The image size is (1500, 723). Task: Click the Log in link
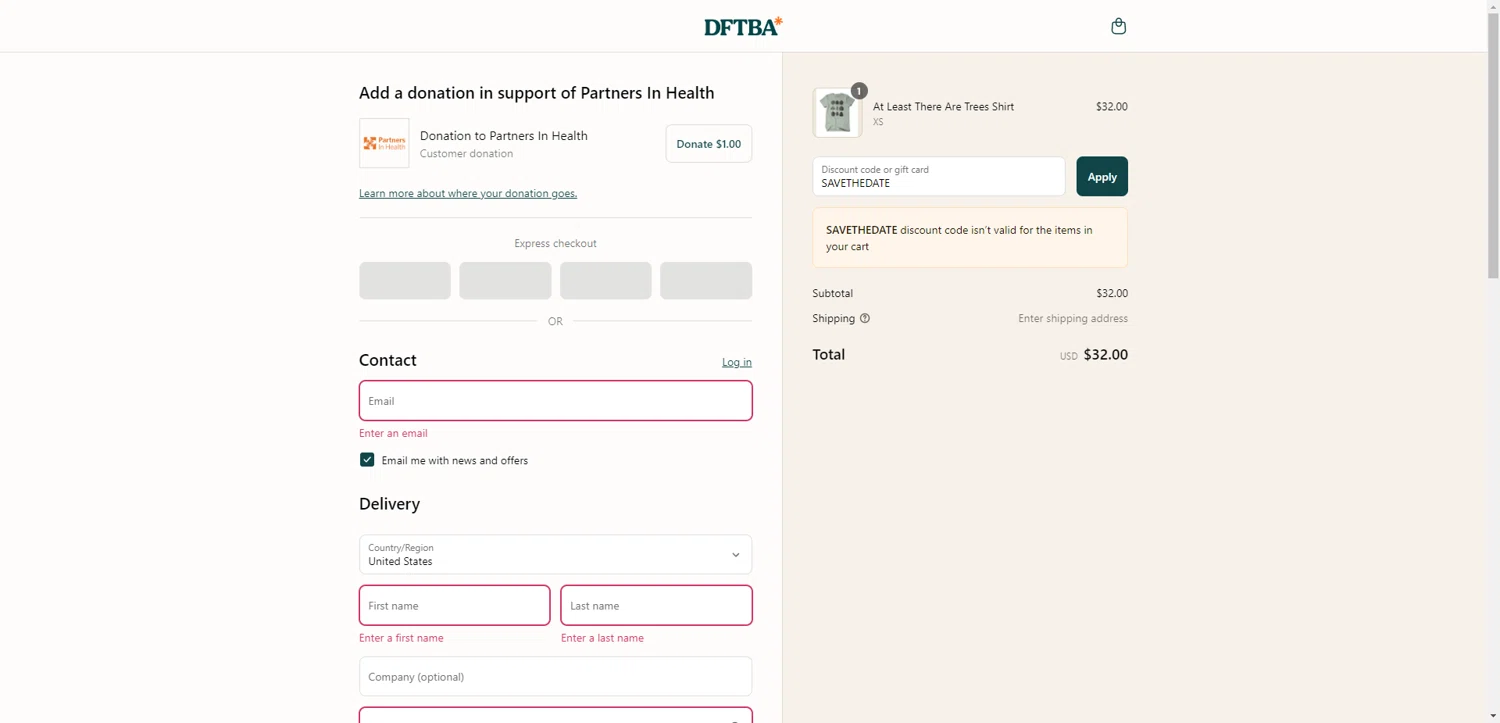click(x=737, y=362)
